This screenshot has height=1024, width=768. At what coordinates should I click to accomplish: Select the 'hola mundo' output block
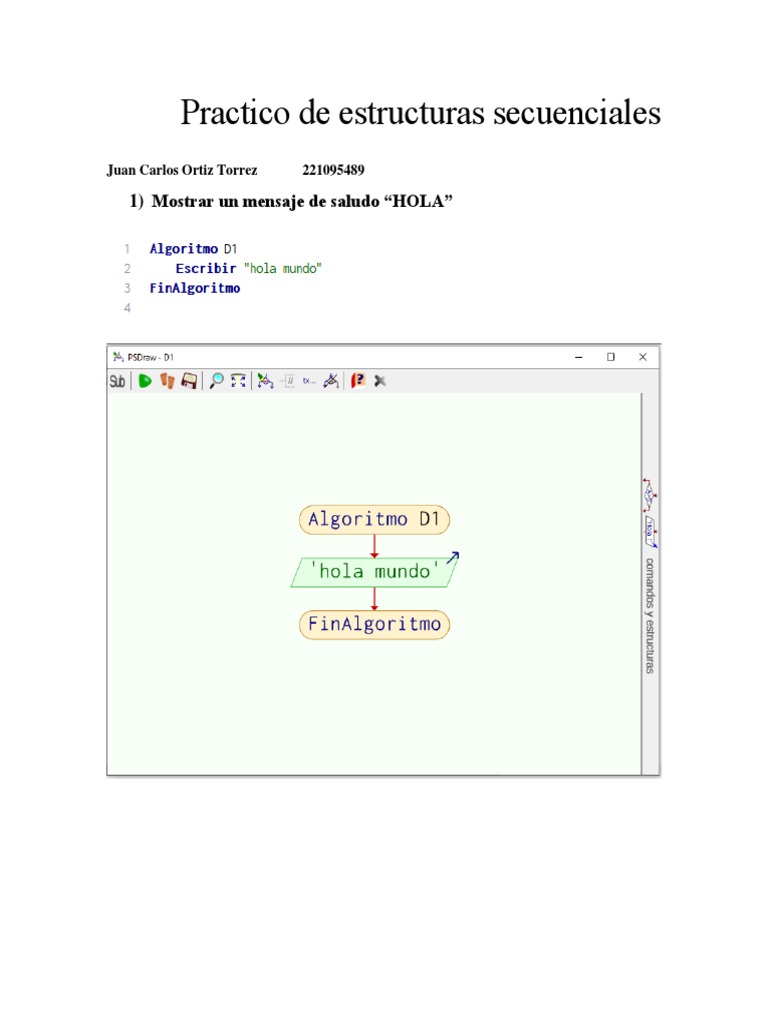374,572
